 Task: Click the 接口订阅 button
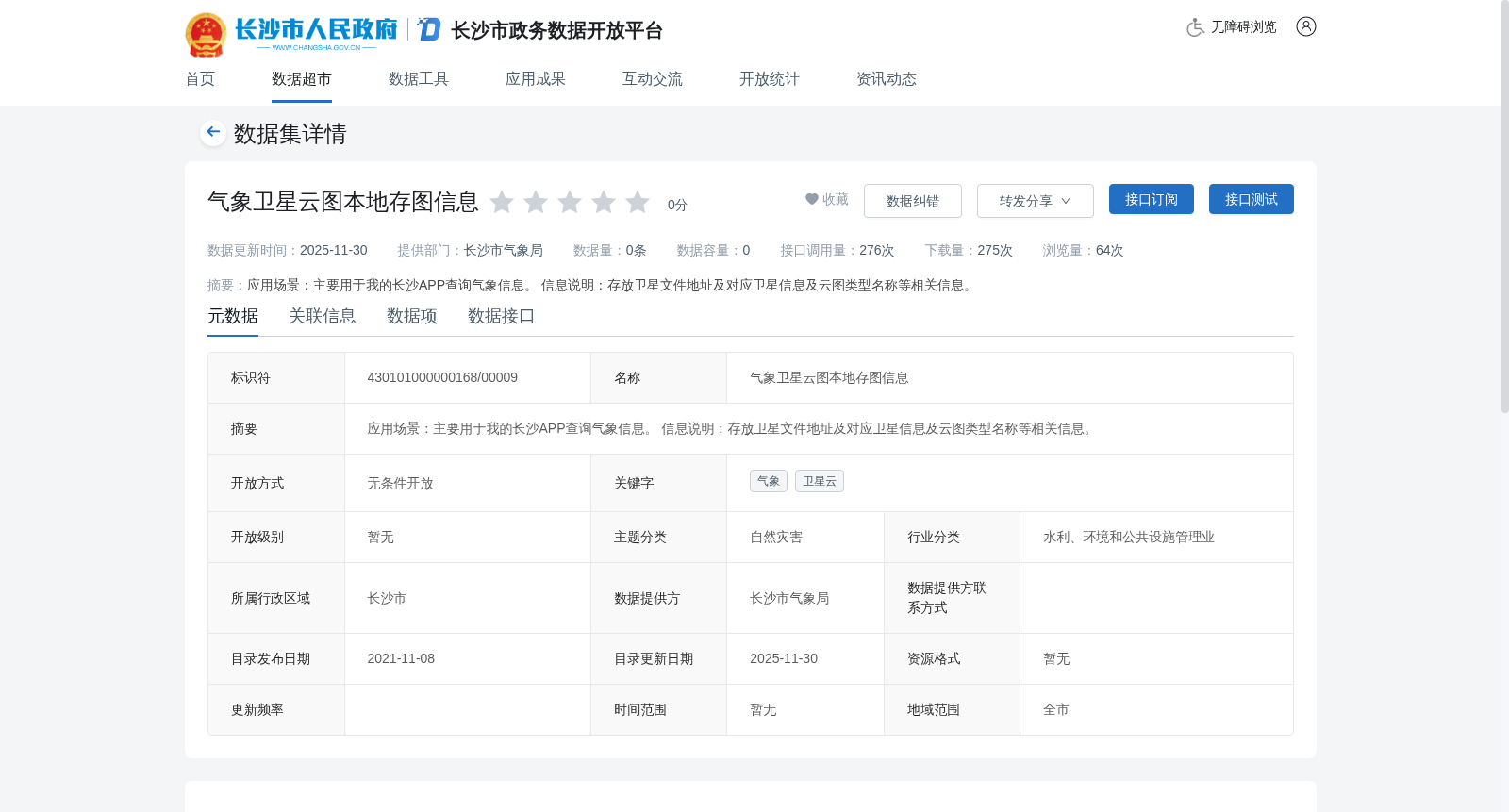(x=1152, y=199)
